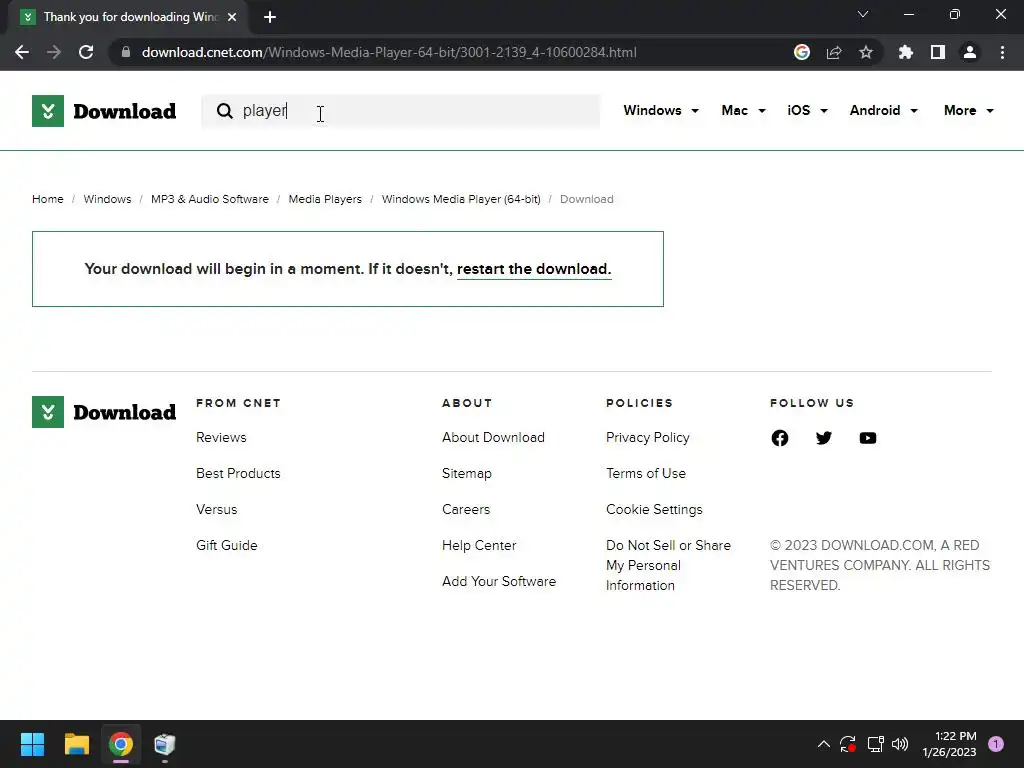Click the forward navigation arrow
Screen dimensions: 1024x768
pyautogui.click(x=54, y=52)
